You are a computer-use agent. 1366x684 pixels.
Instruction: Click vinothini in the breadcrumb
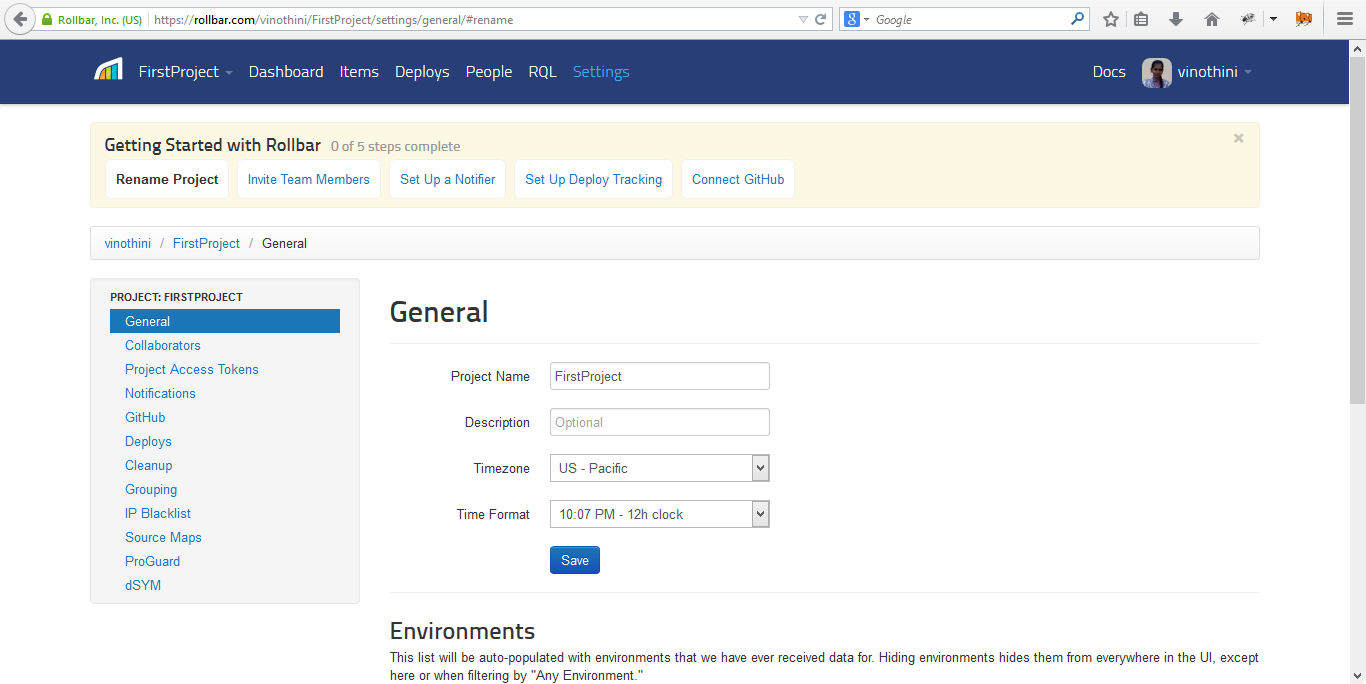(x=128, y=243)
